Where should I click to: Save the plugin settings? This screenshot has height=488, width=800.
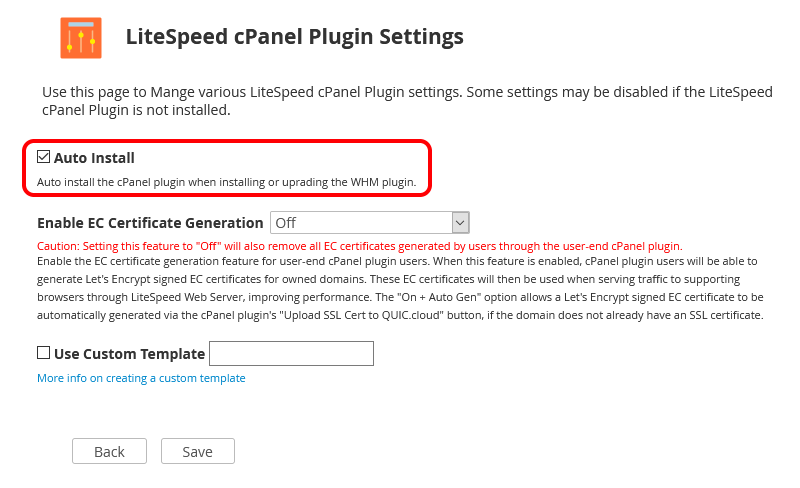197,451
